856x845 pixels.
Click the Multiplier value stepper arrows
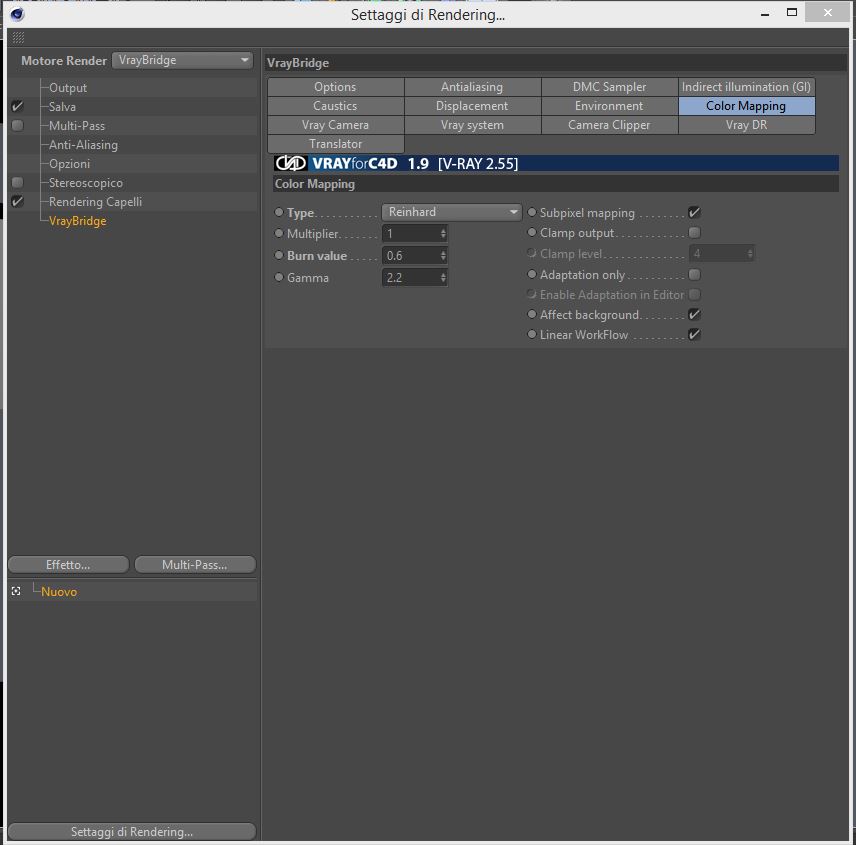(443, 234)
